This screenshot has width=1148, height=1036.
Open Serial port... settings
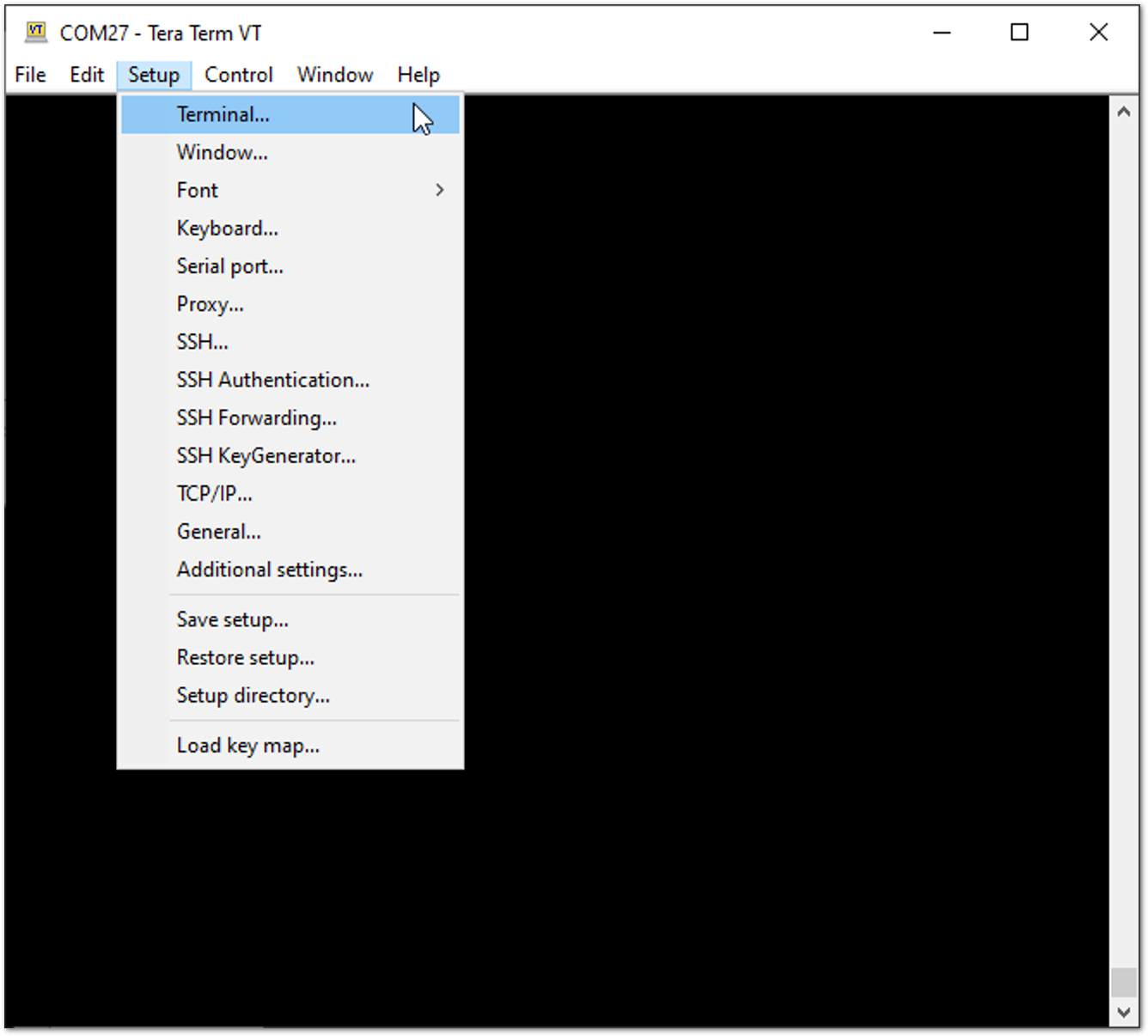click(x=229, y=266)
